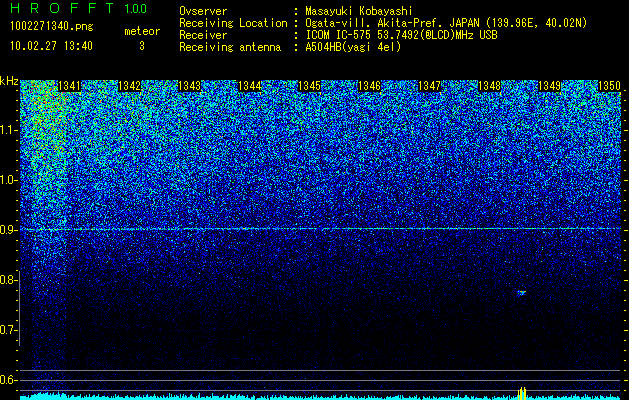Click the Ovserver label
629x400 pixels.
pos(203,11)
